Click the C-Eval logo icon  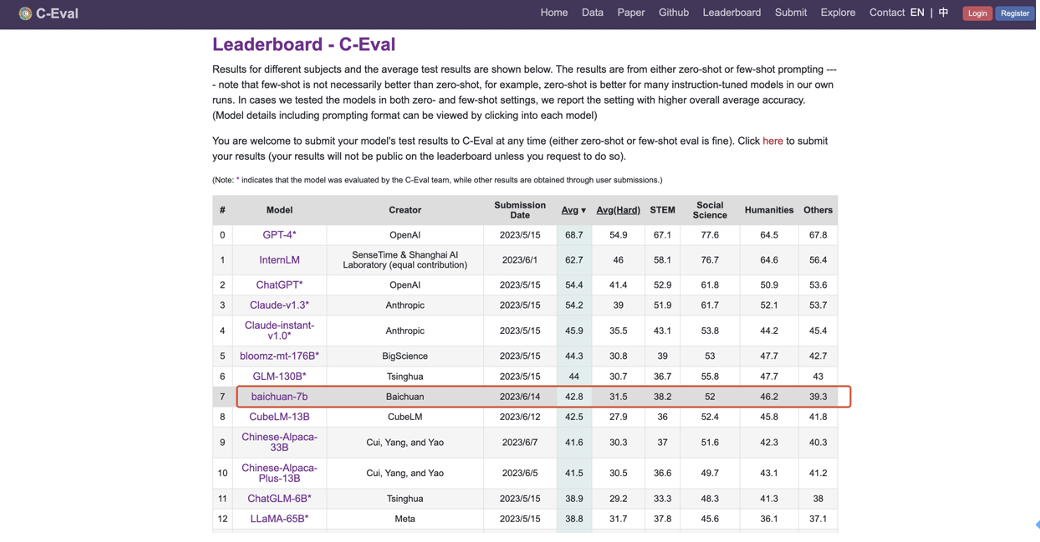pos(25,14)
